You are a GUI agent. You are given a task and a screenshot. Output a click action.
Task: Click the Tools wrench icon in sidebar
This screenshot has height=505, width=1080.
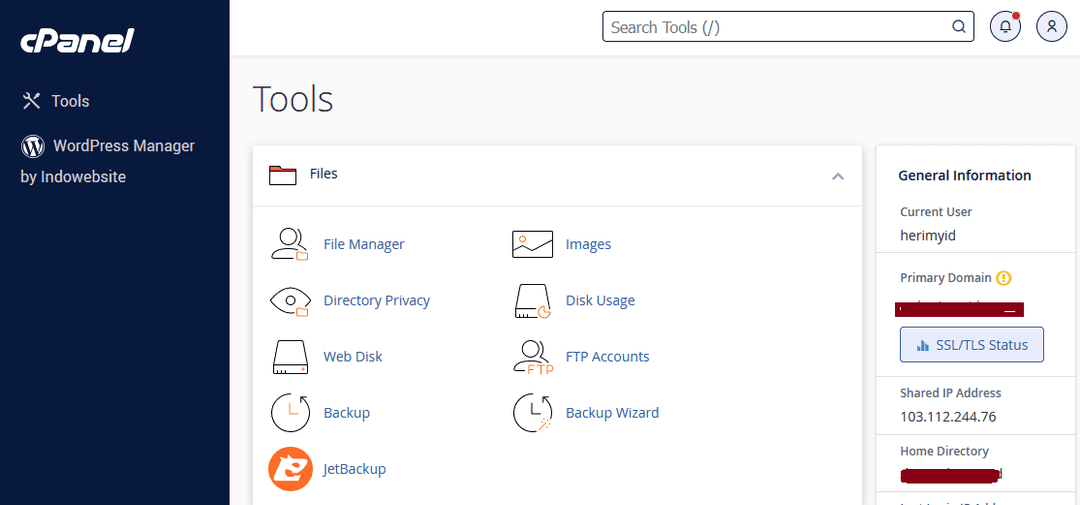point(32,101)
